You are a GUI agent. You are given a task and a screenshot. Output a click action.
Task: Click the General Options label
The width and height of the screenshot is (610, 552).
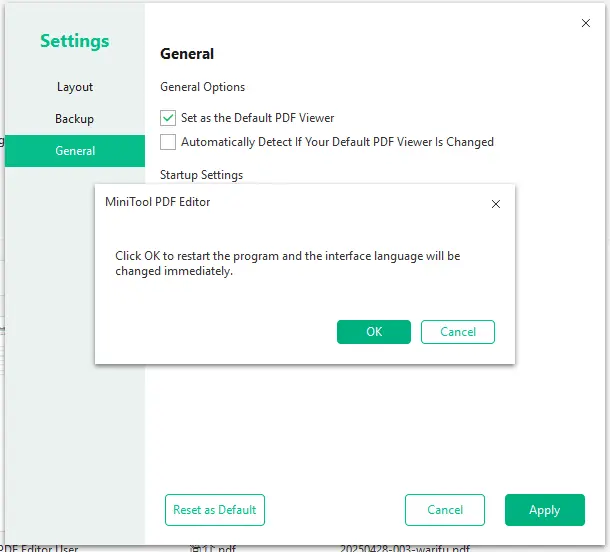tap(202, 87)
